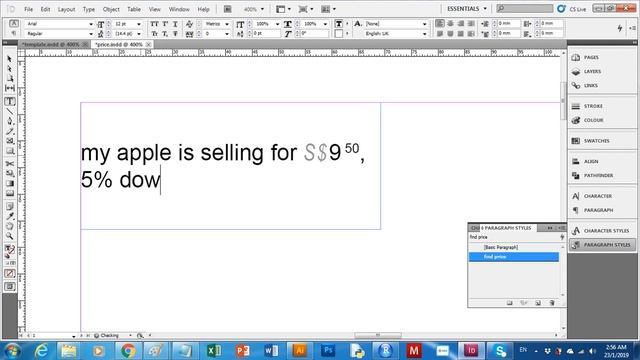Click the toolbox fill and stroke swatch
The width and height of the screenshot is (640, 360).
[x=9, y=250]
